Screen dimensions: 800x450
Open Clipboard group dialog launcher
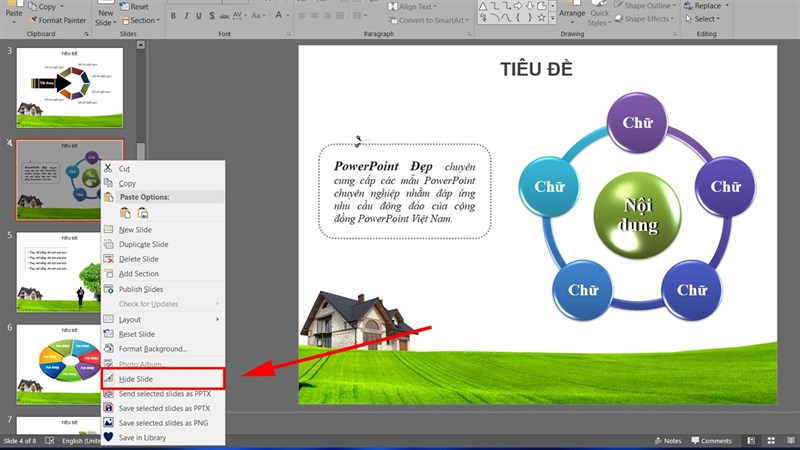[x=86, y=34]
